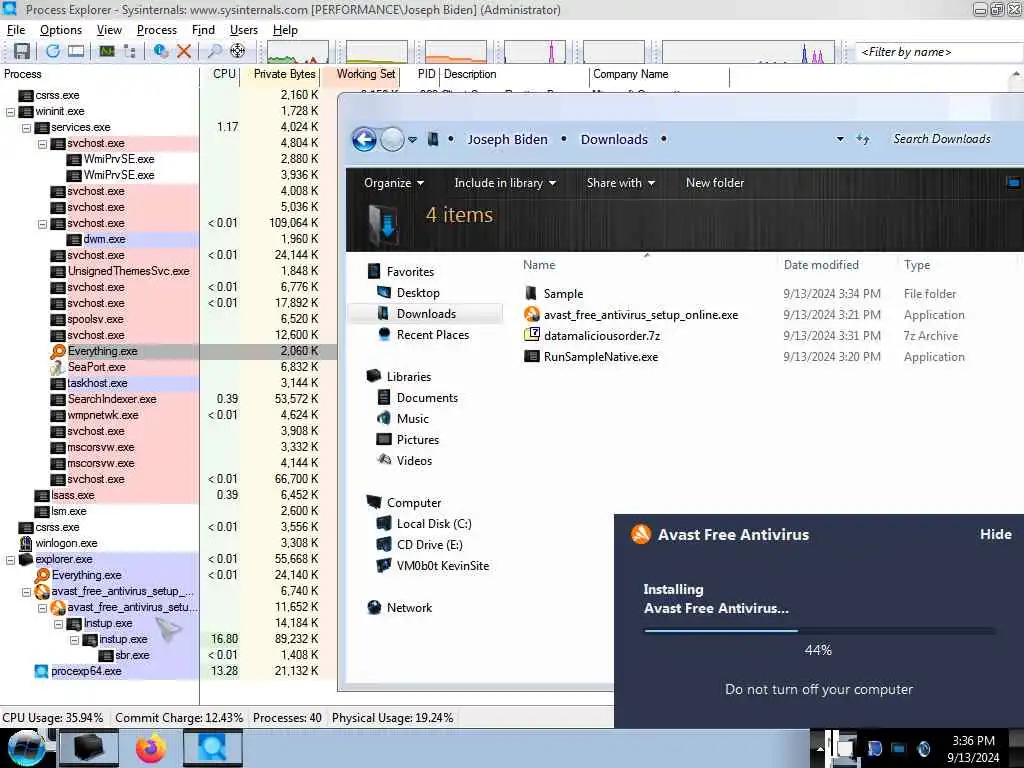Open the Organize dropdown
1024x768 pixels.
pos(394,184)
